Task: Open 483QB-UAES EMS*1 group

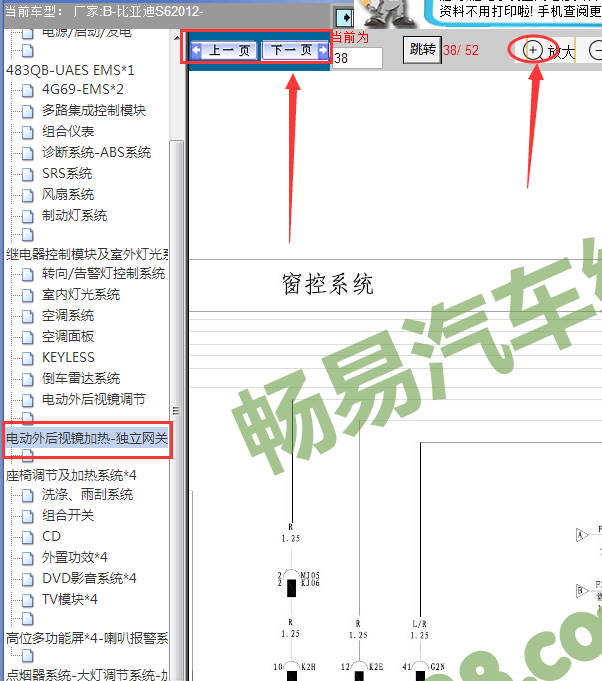Action: (x=70, y=70)
